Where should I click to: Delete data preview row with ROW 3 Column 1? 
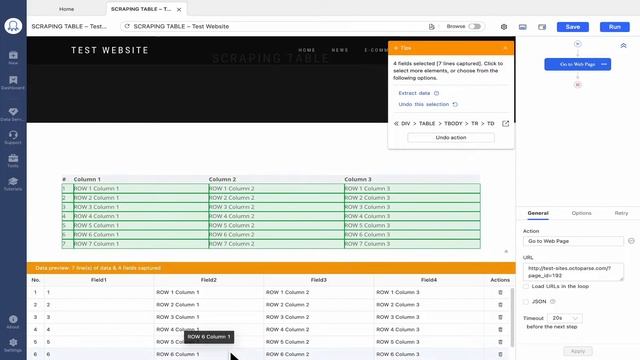tap(500, 317)
